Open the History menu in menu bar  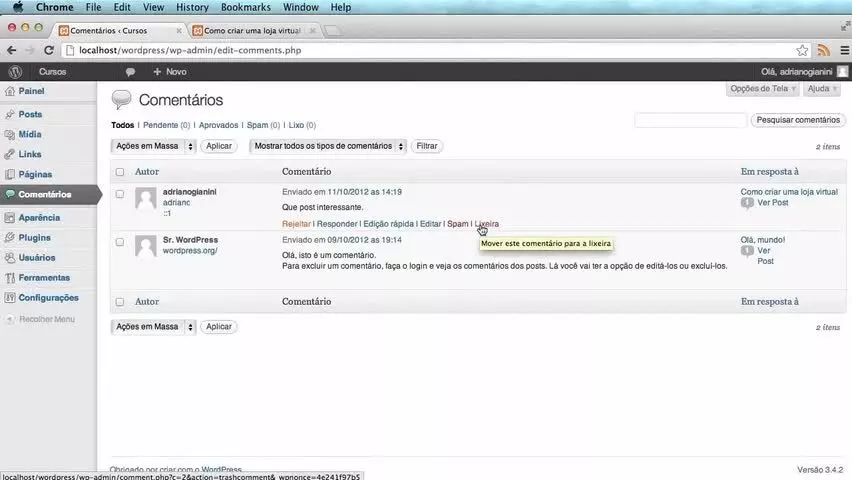pyautogui.click(x=192, y=7)
